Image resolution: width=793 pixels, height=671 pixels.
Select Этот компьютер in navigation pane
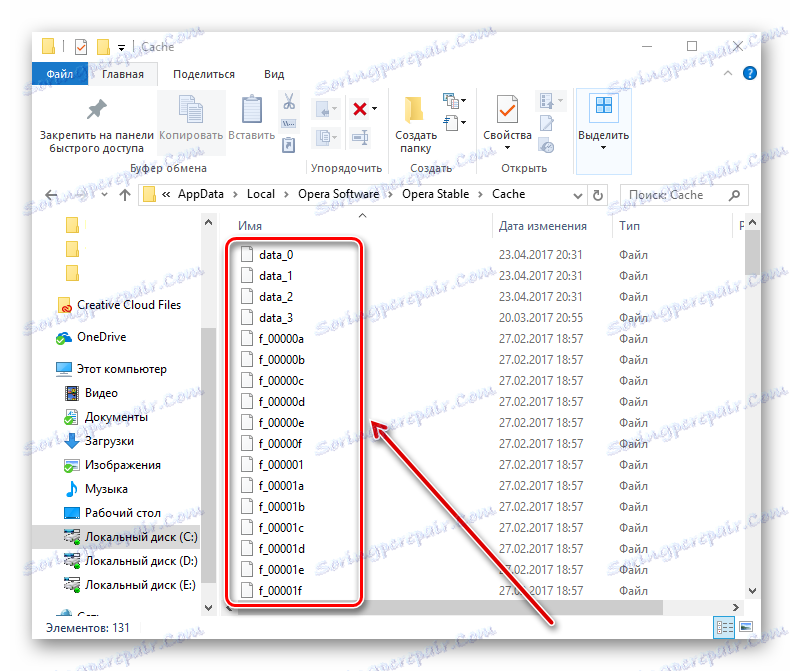pyautogui.click(x=121, y=369)
